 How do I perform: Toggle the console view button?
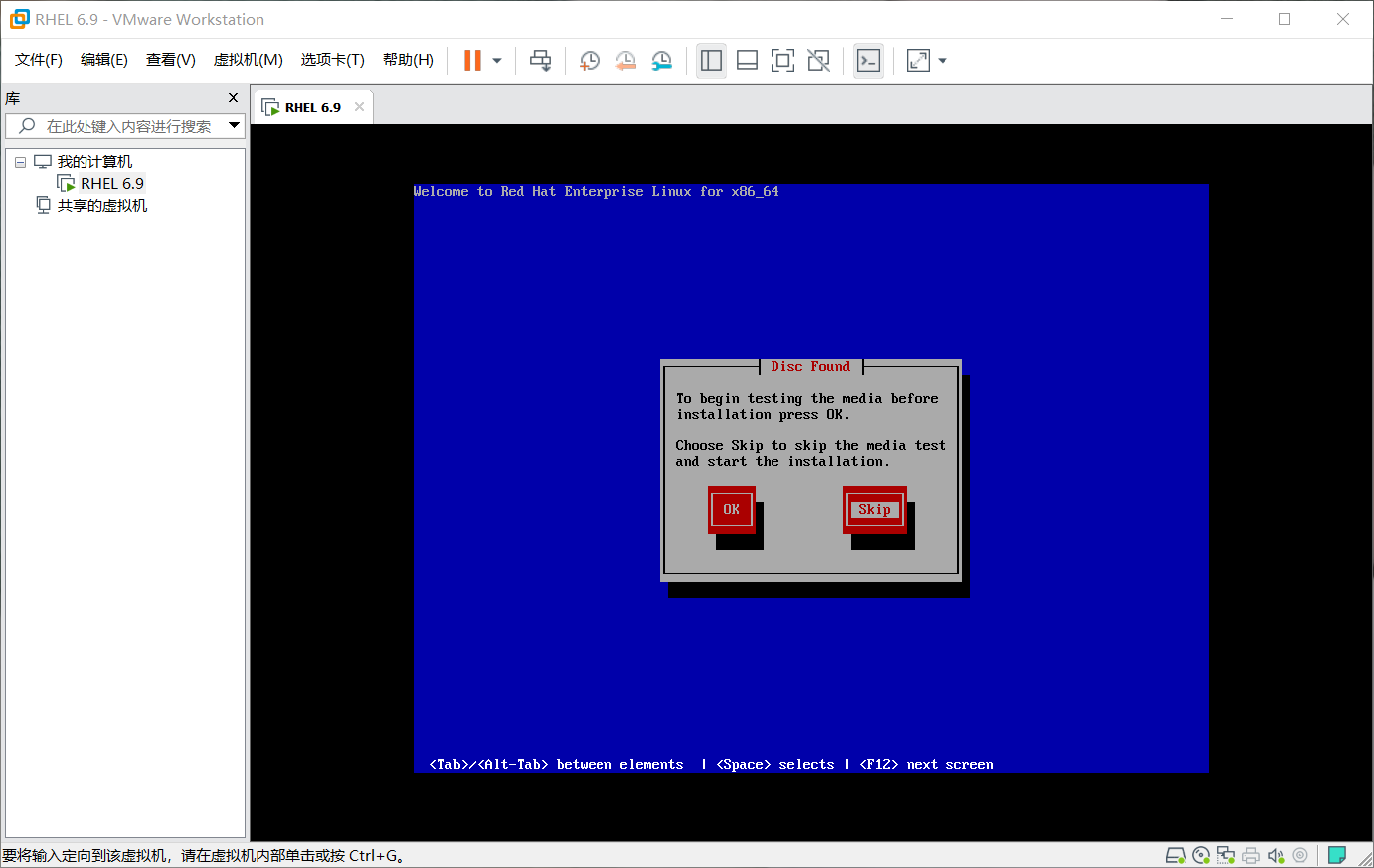pyautogui.click(x=868, y=61)
